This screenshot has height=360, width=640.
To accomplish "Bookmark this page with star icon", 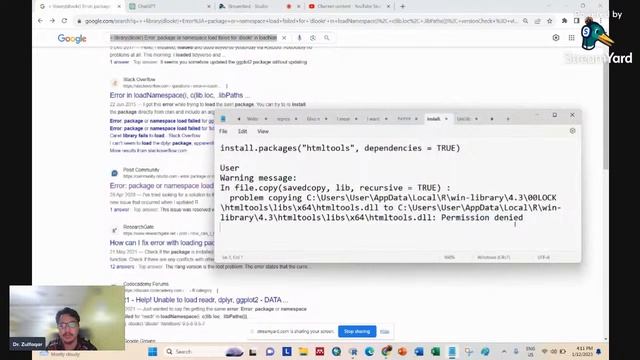I will point(550,21).
